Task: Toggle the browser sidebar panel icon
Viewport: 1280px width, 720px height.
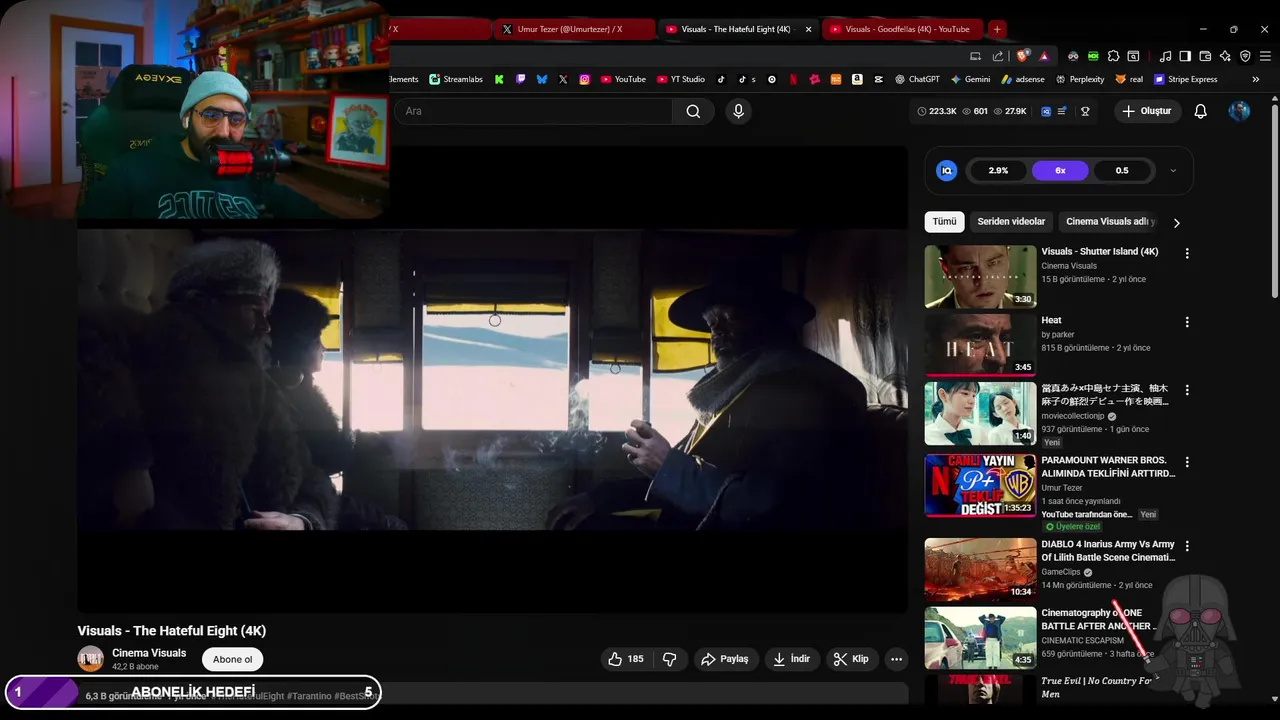Action: coord(1185,56)
